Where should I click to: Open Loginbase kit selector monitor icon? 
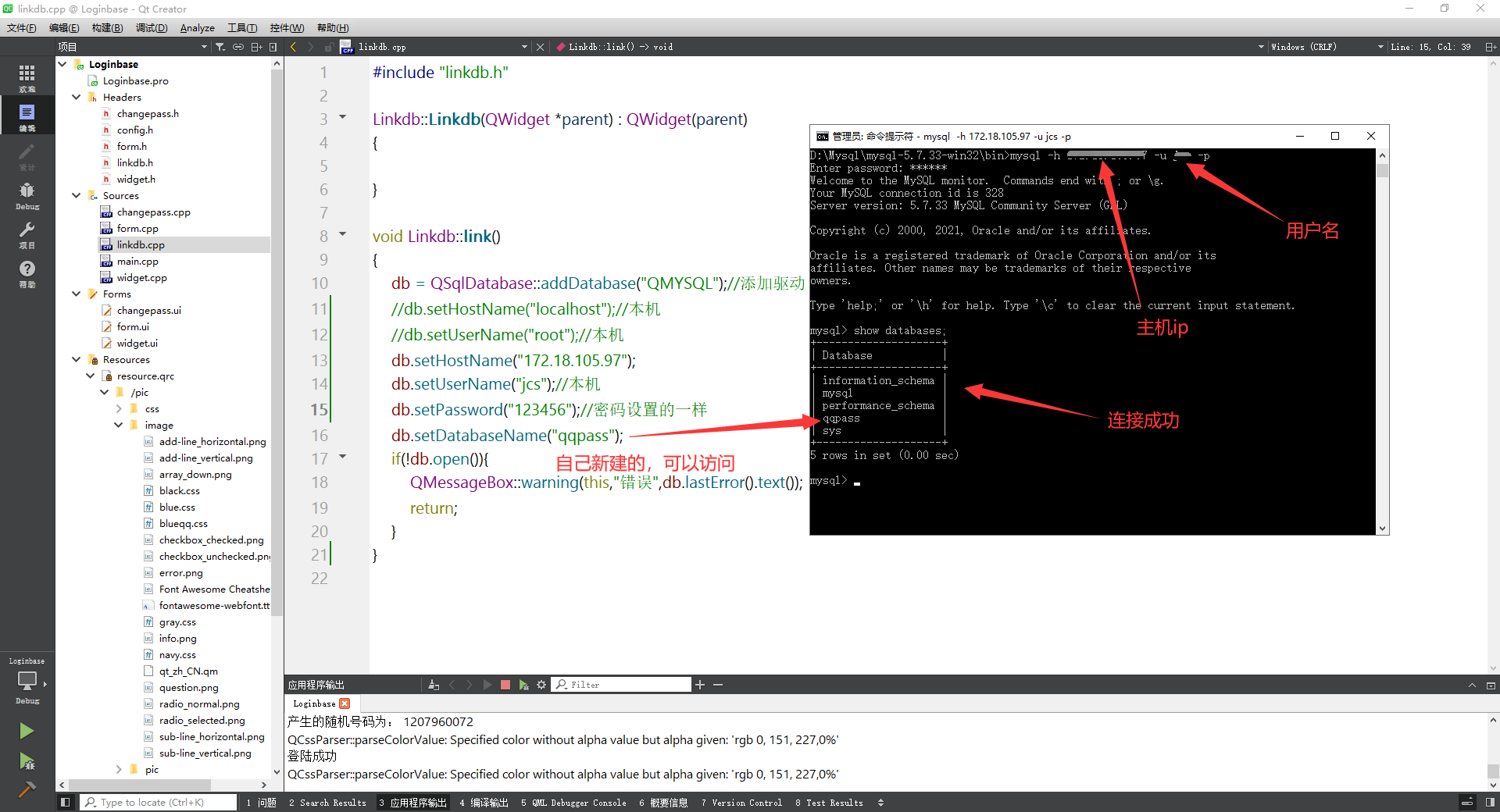tap(27, 680)
